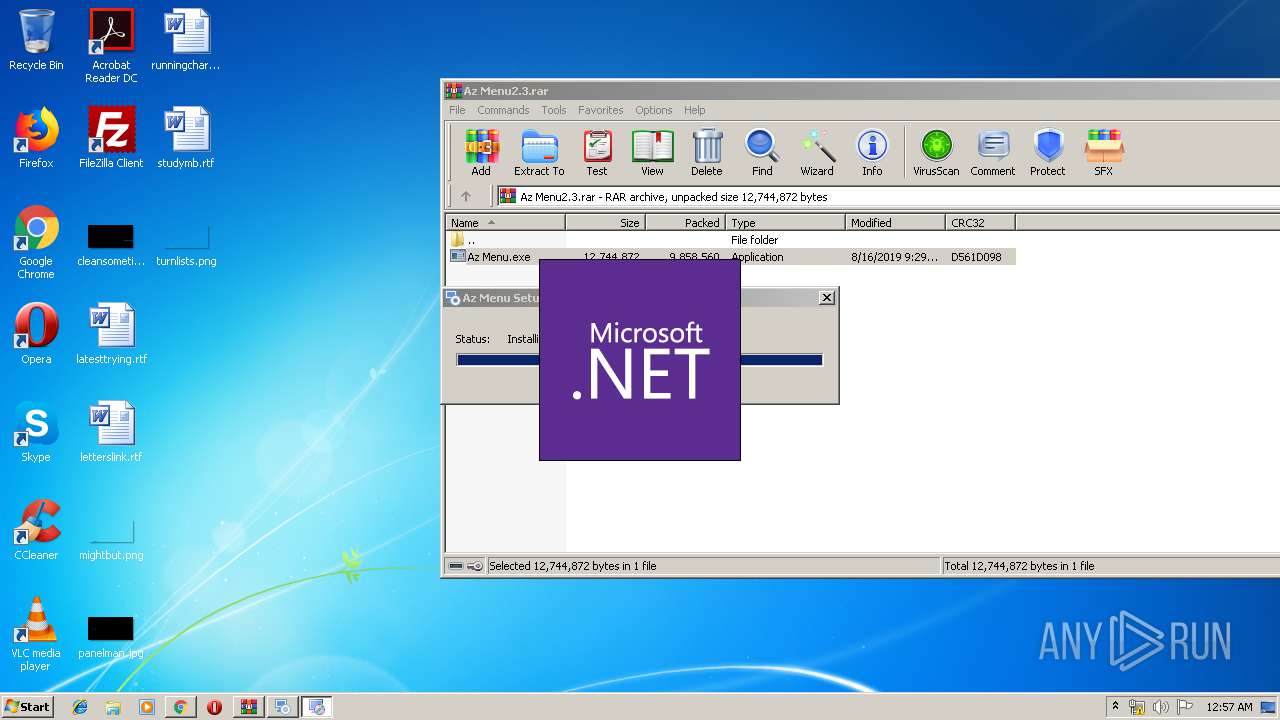Launch the Wizard tool
This screenshot has height=720, width=1280.
click(x=817, y=153)
